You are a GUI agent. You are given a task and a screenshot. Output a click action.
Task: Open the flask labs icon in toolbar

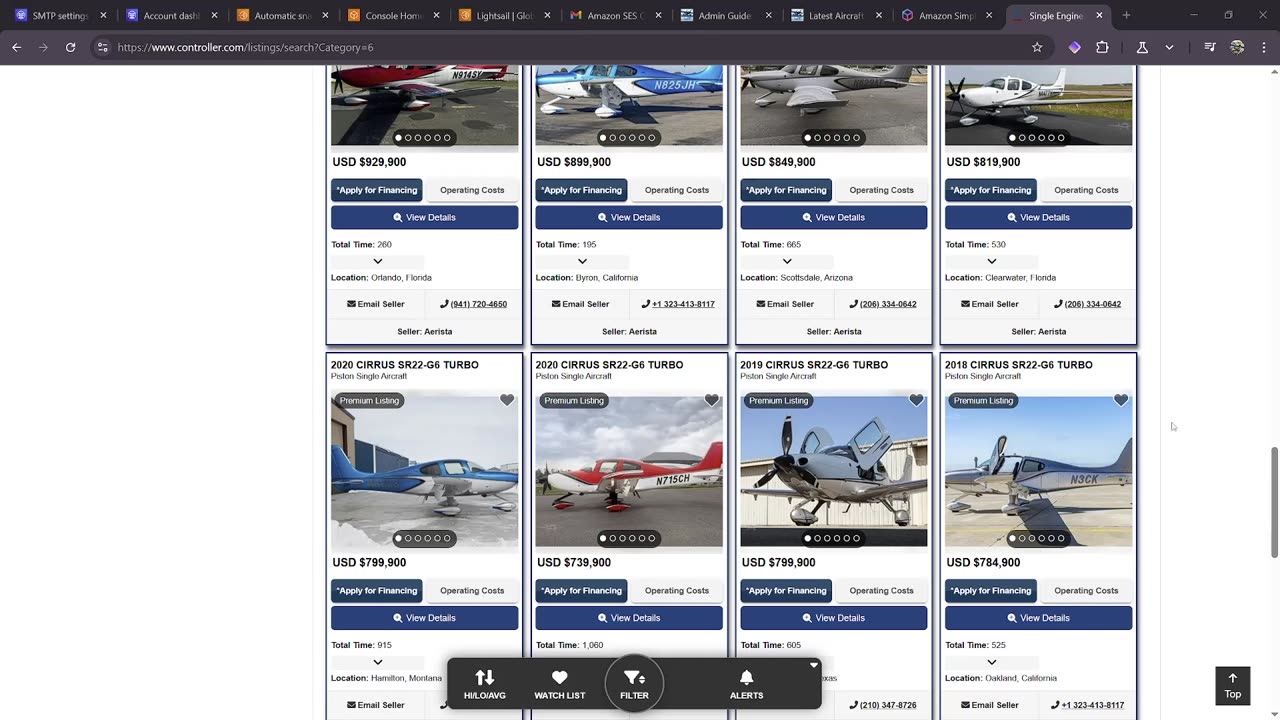point(1142,47)
